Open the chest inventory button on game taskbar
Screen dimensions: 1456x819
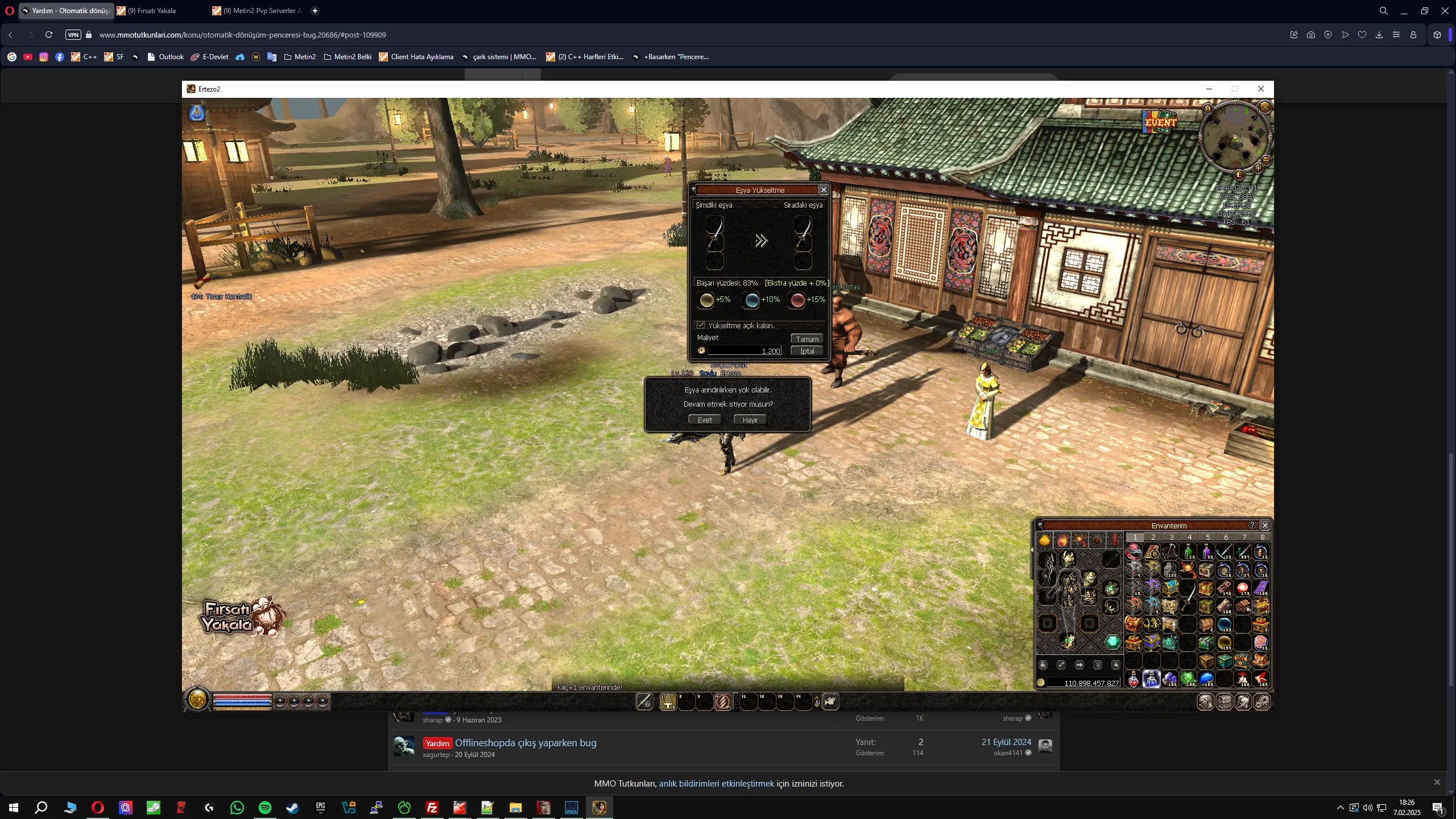pyautogui.click(x=1225, y=702)
